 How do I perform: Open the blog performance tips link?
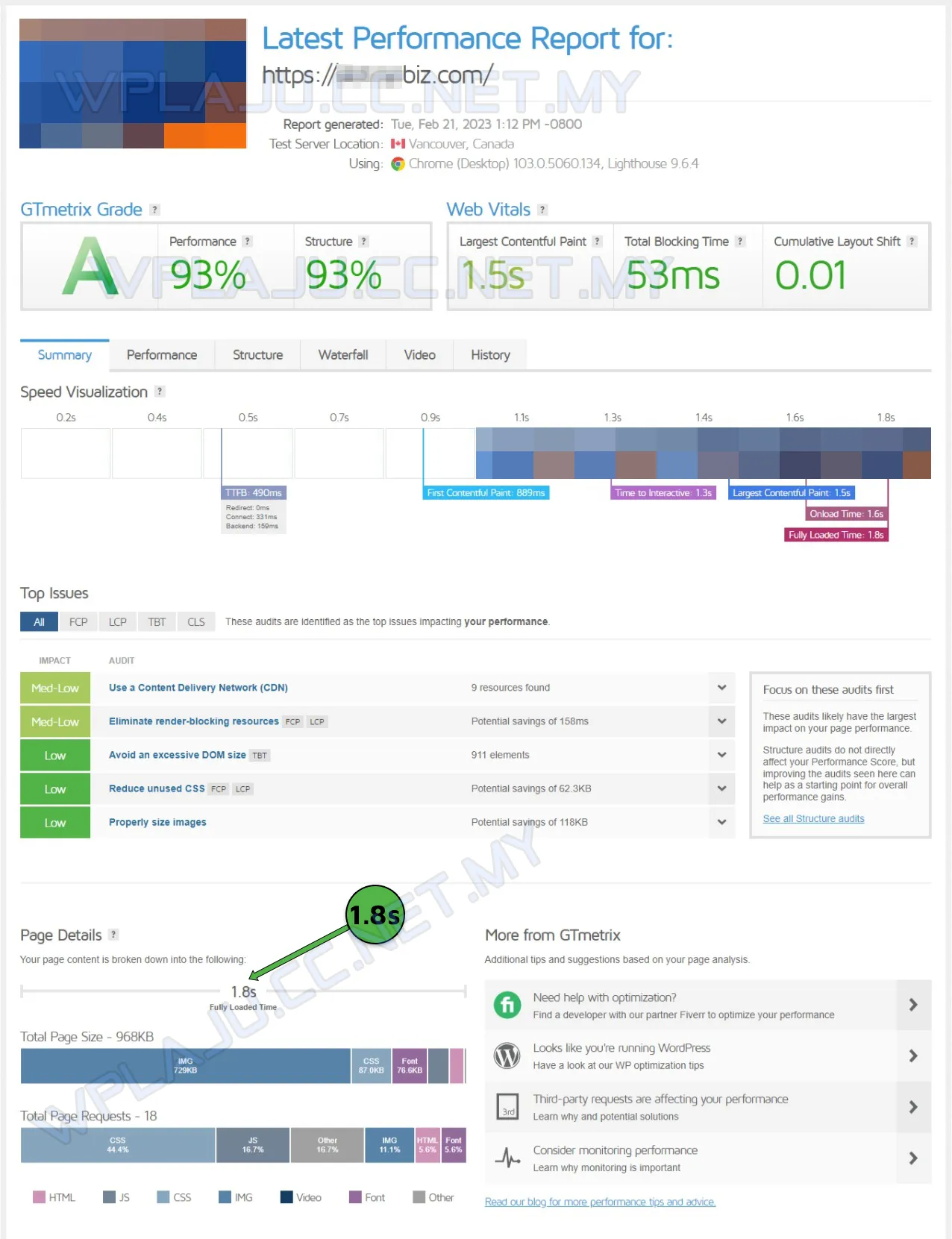point(600,1202)
